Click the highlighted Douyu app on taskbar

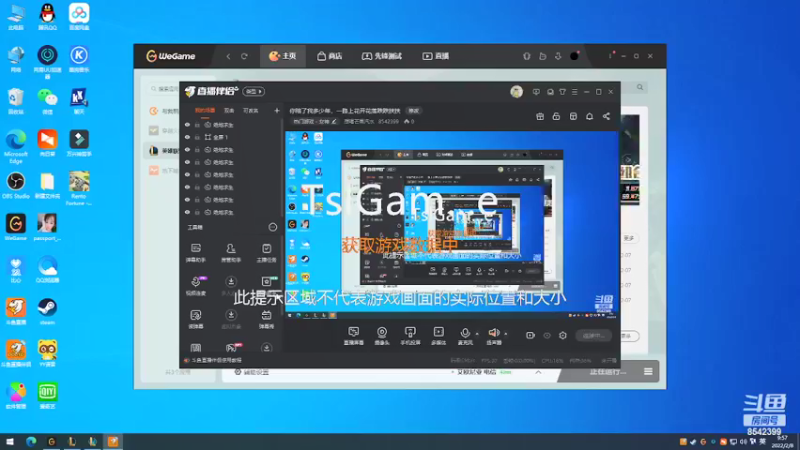pos(113,442)
